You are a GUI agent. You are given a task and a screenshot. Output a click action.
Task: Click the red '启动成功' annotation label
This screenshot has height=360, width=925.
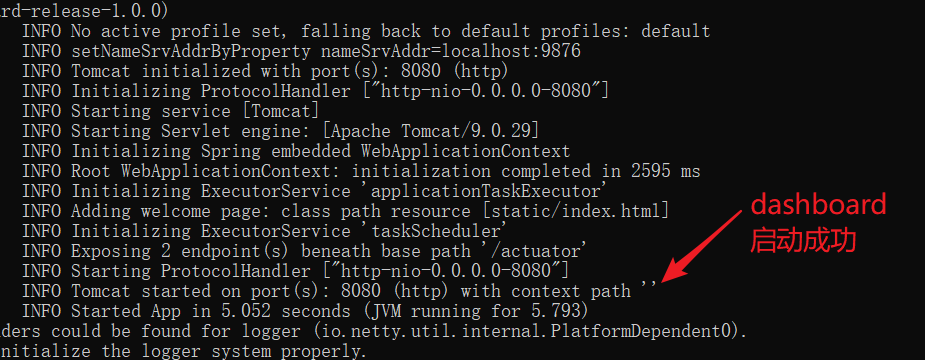803,241
